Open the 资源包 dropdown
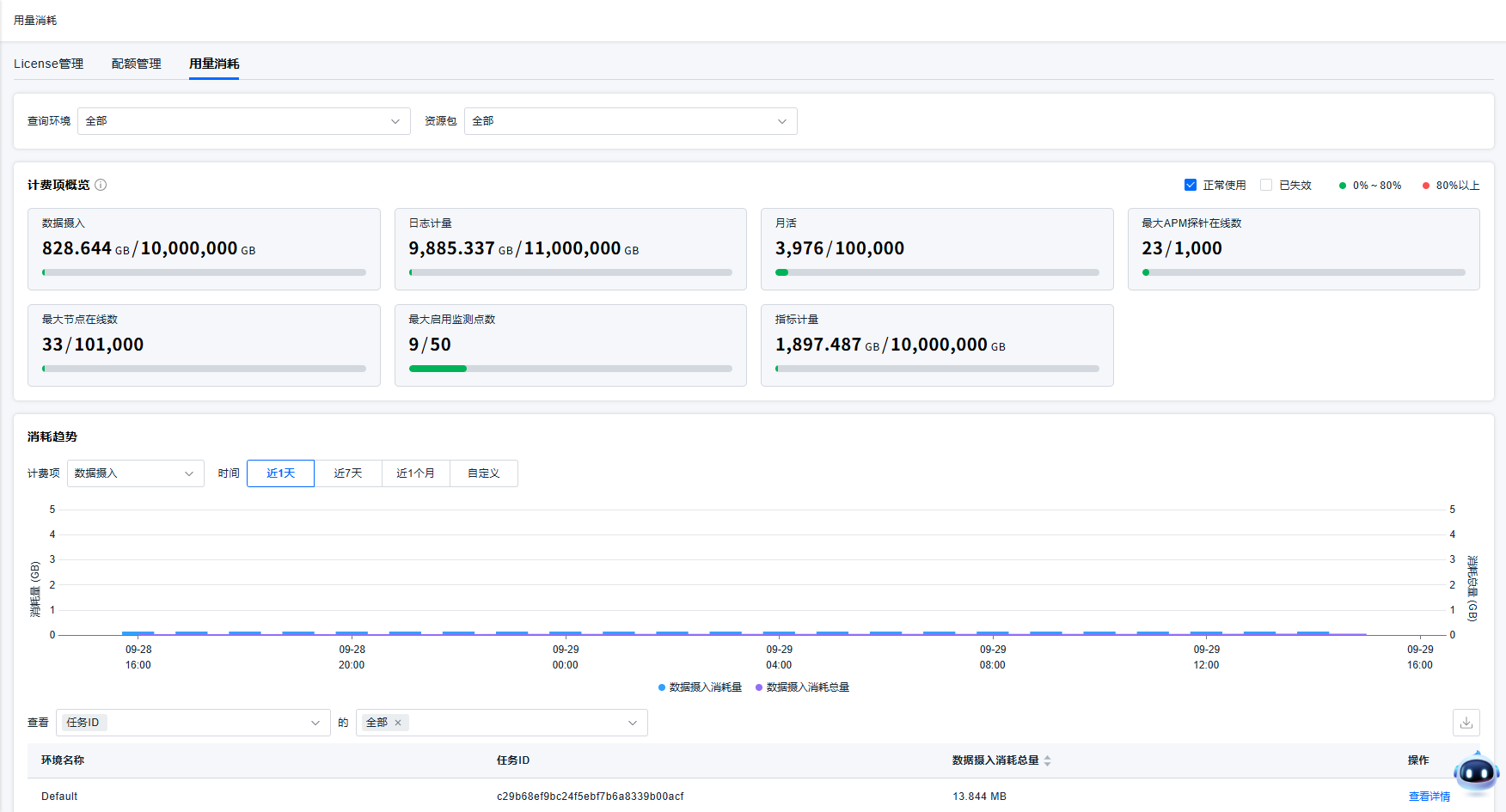1506x812 pixels. click(x=630, y=121)
